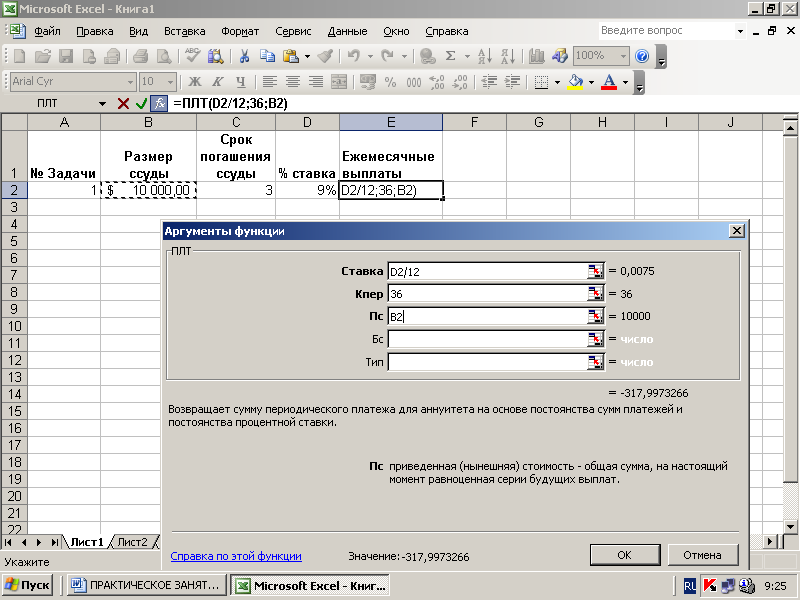Expand the Borders dropdown arrow
The width and height of the screenshot is (800, 600).
[557, 82]
